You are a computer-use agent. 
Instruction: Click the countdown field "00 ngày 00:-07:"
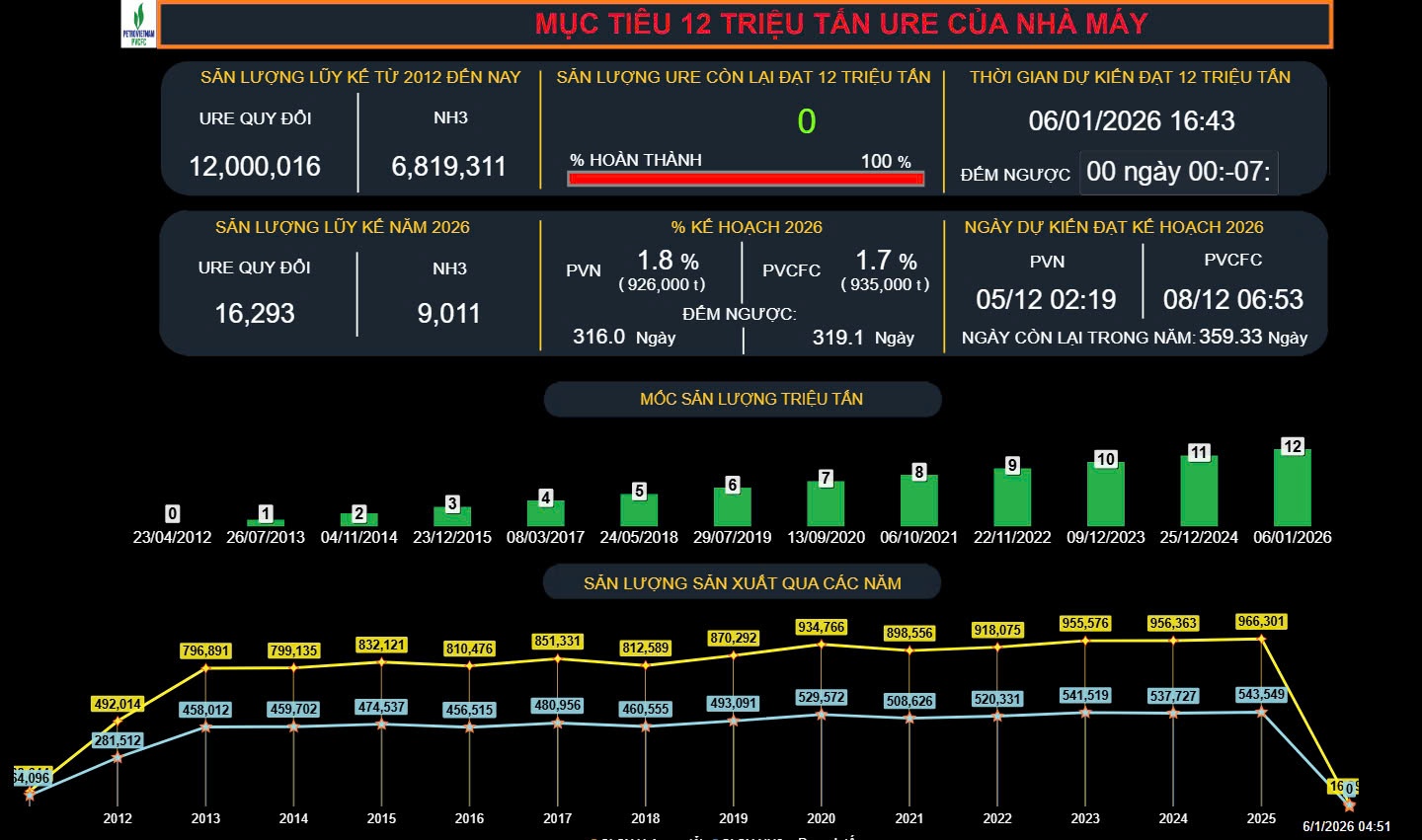coord(1178,172)
